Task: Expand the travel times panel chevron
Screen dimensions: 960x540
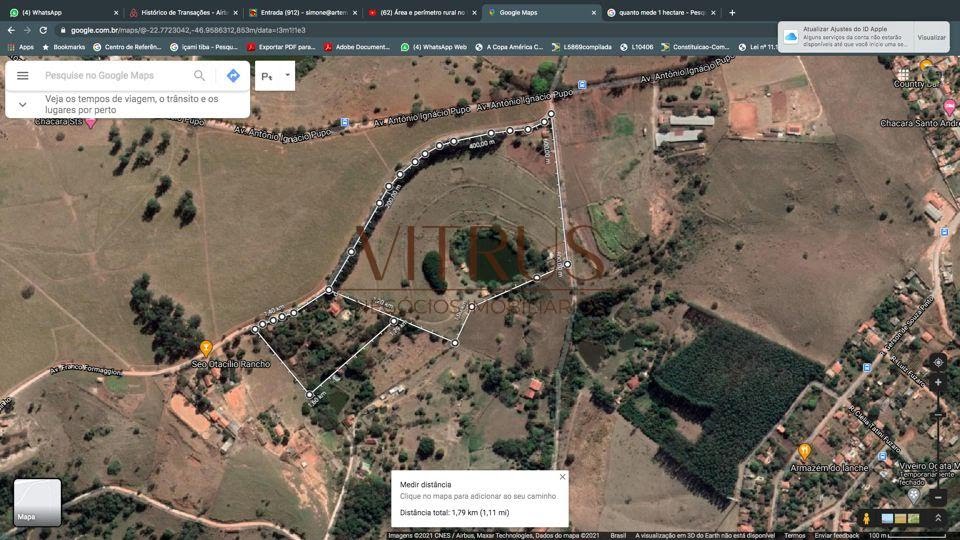Action: pos(23,105)
